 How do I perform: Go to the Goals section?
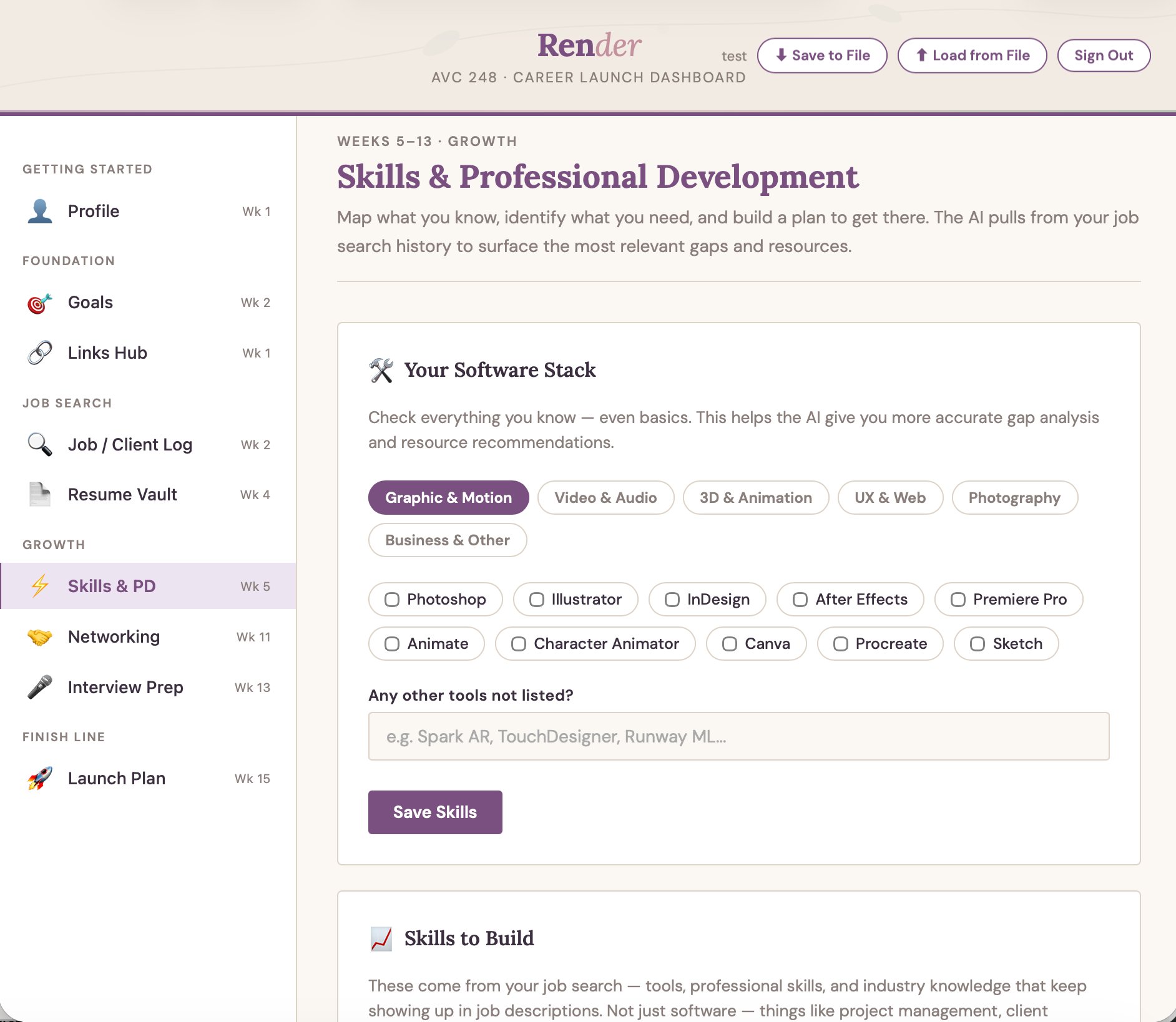(x=149, y=303)
